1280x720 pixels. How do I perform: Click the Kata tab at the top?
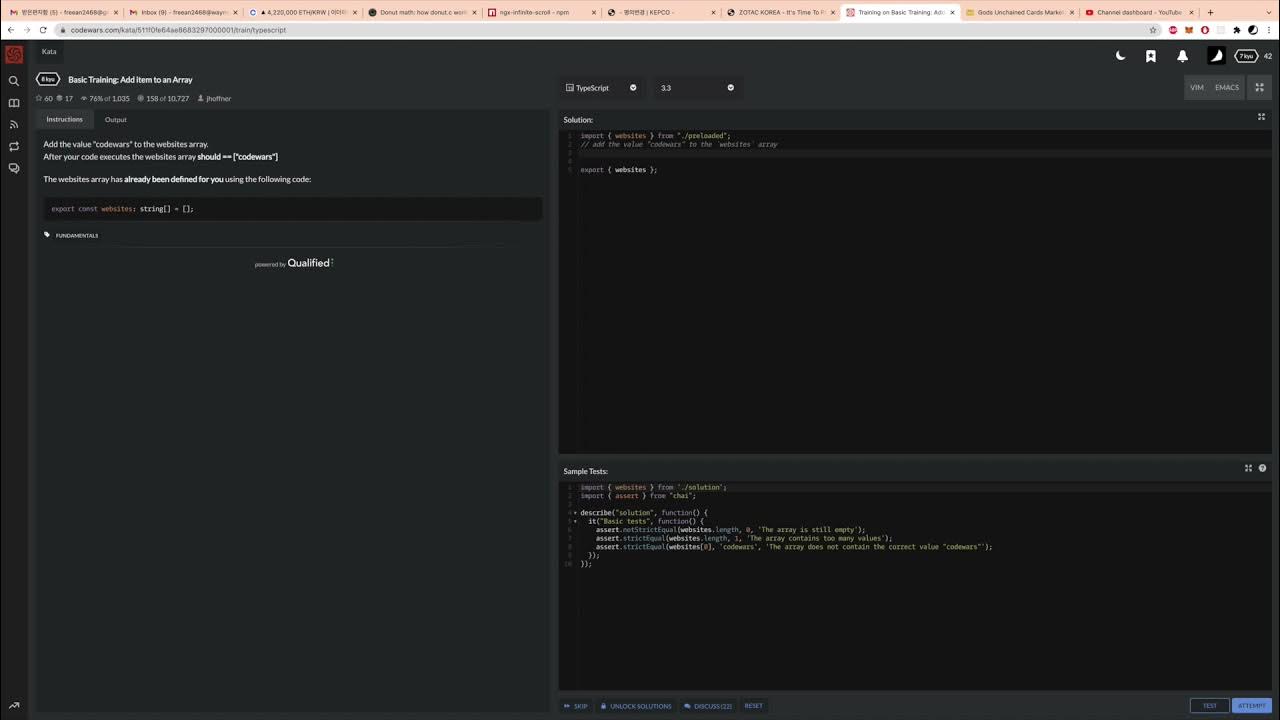pos(49,51)
